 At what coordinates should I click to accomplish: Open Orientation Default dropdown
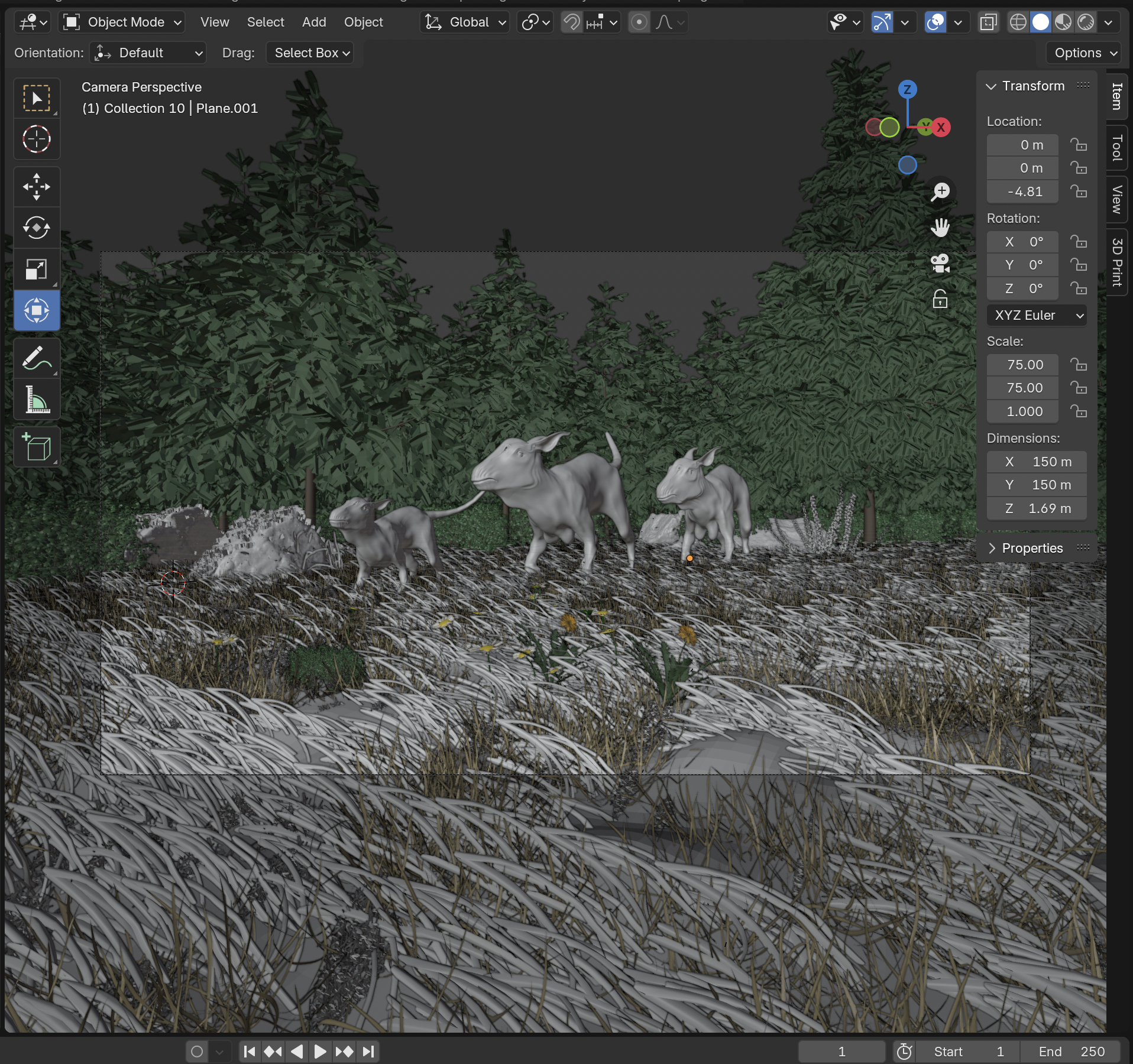click(x=148, y=53)
